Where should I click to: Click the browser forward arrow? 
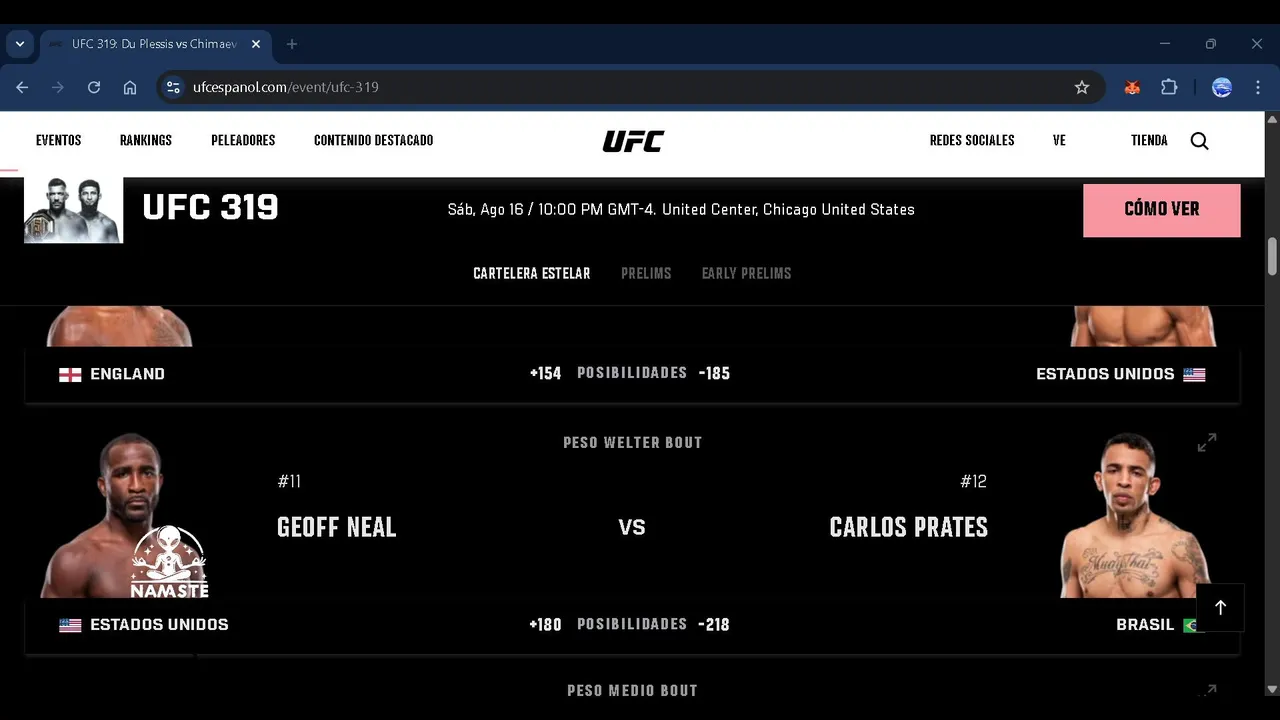pos(58,87)
